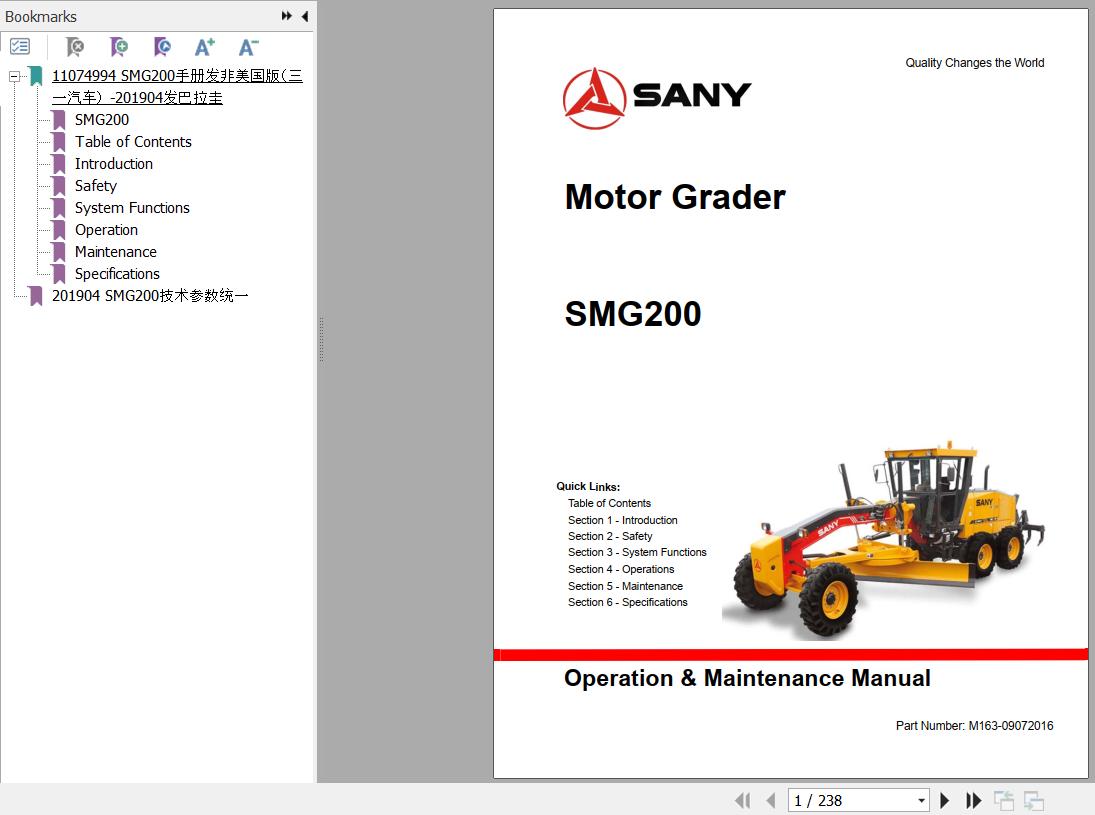Click the panel splitter handle beside Bookmarks
The width and height of the screenshot is (1095, 815).
pos(321,340)
